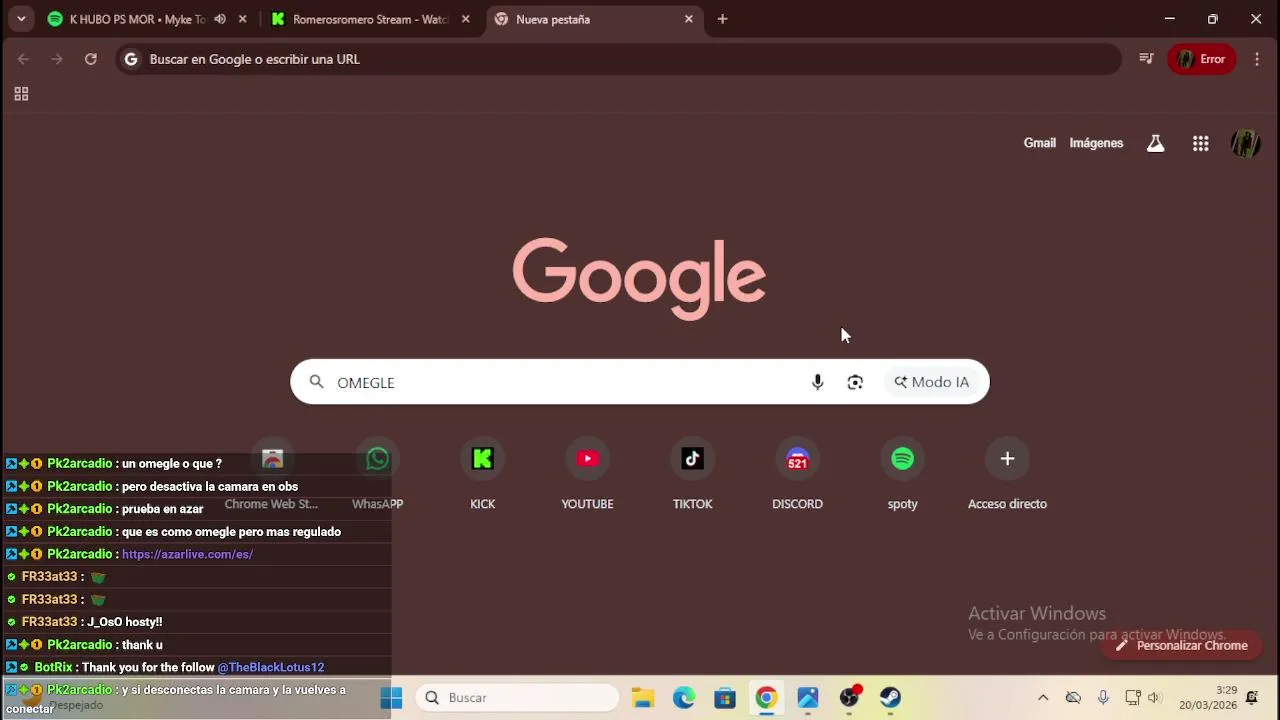This screenshot has height=720, width=1280.
Task: Click @TheBlackLotus12 mention in chat
Action: 270,667
